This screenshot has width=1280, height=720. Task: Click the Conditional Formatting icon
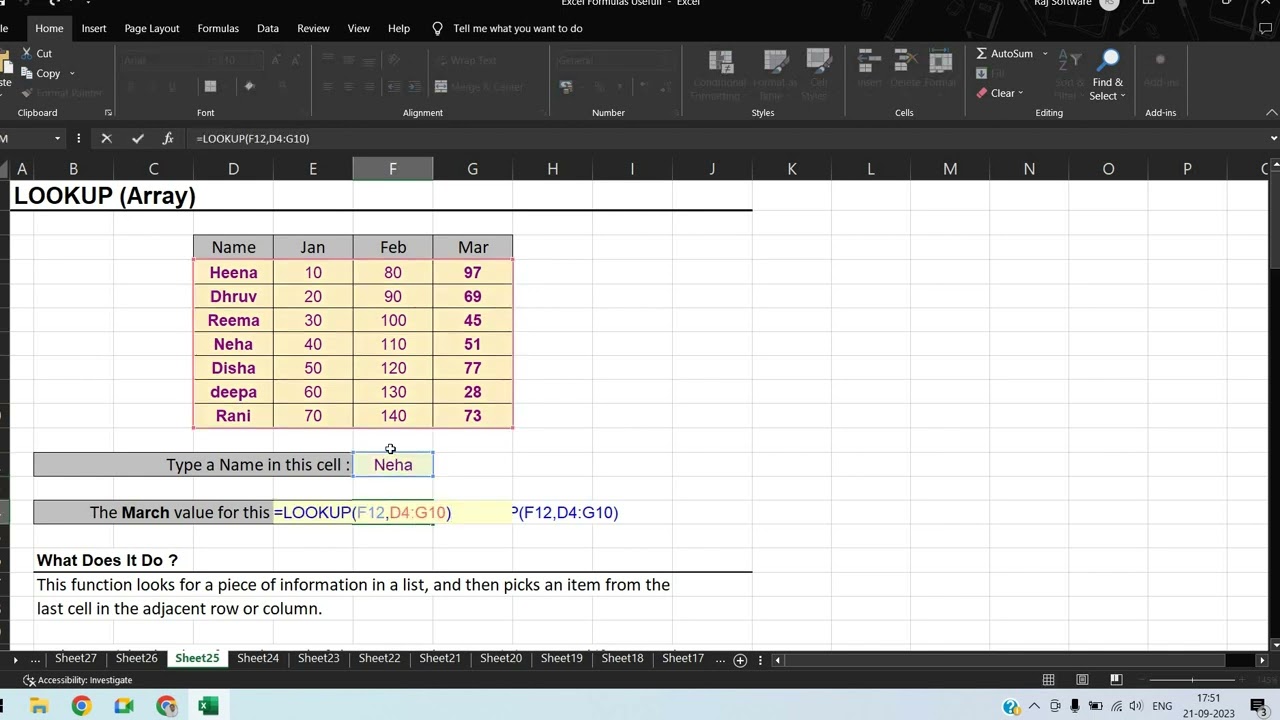(720, 75)
